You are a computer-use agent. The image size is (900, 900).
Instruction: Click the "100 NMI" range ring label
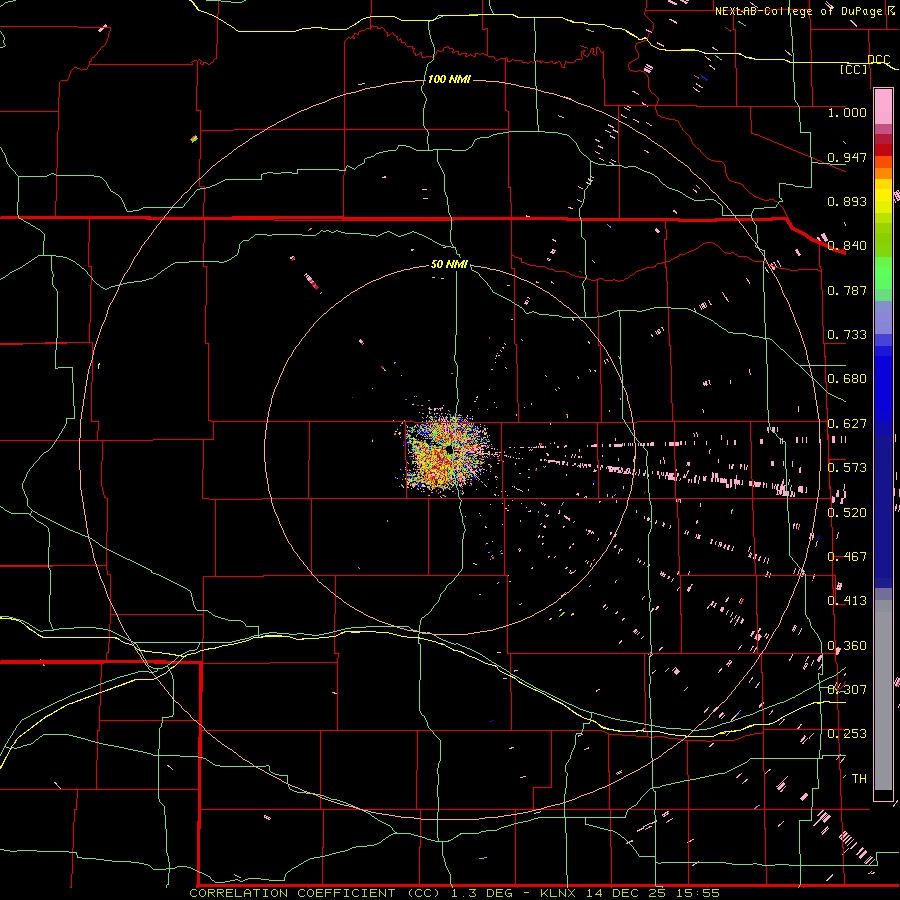(x=449, y=79)
